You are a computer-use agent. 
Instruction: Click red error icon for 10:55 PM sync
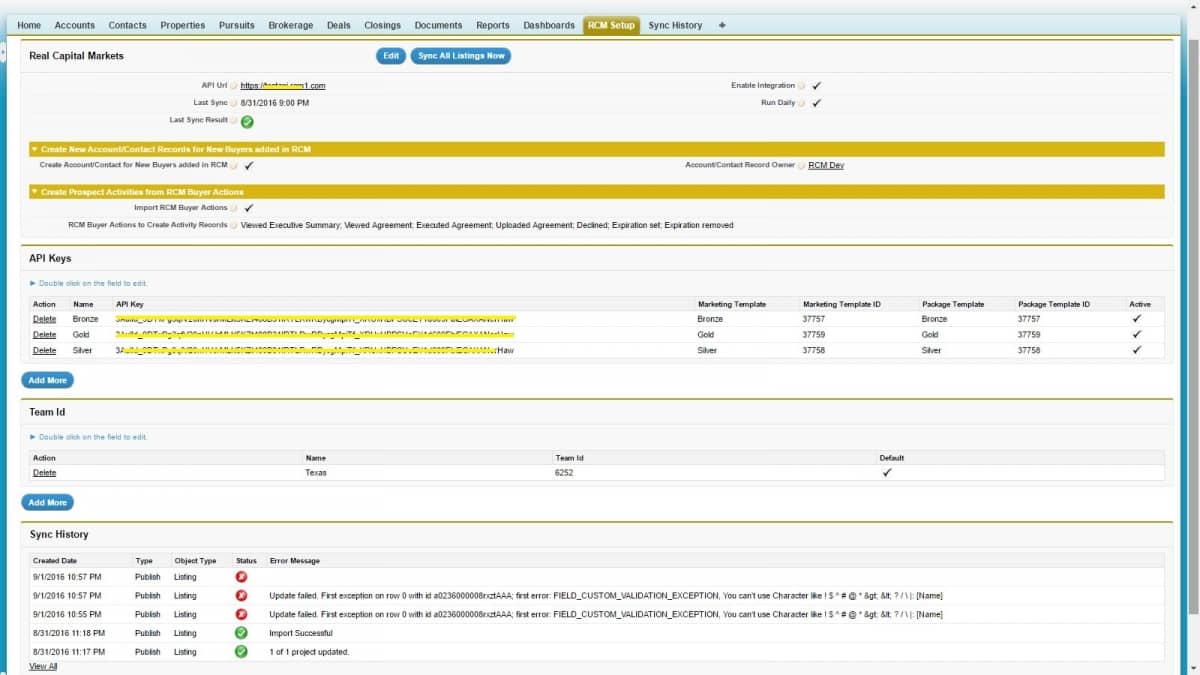click(x=241, y=614)
